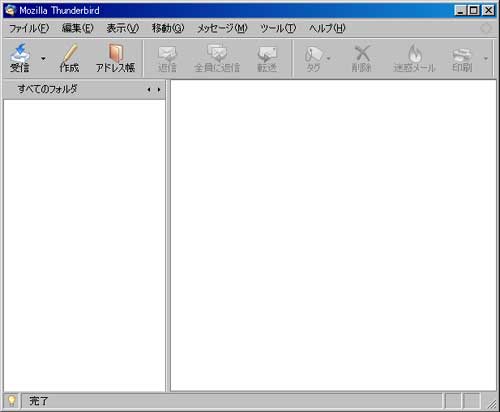Click the タグ tag toolbar icon
500x412 pixels.
(313, 59)
